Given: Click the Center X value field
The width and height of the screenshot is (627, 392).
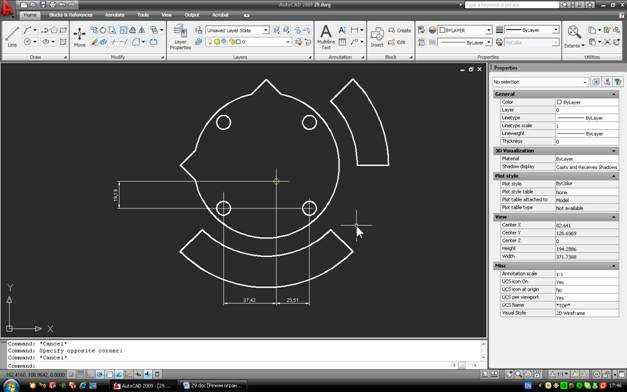Looking at the screenshot, I should click(x=587, y=225).
